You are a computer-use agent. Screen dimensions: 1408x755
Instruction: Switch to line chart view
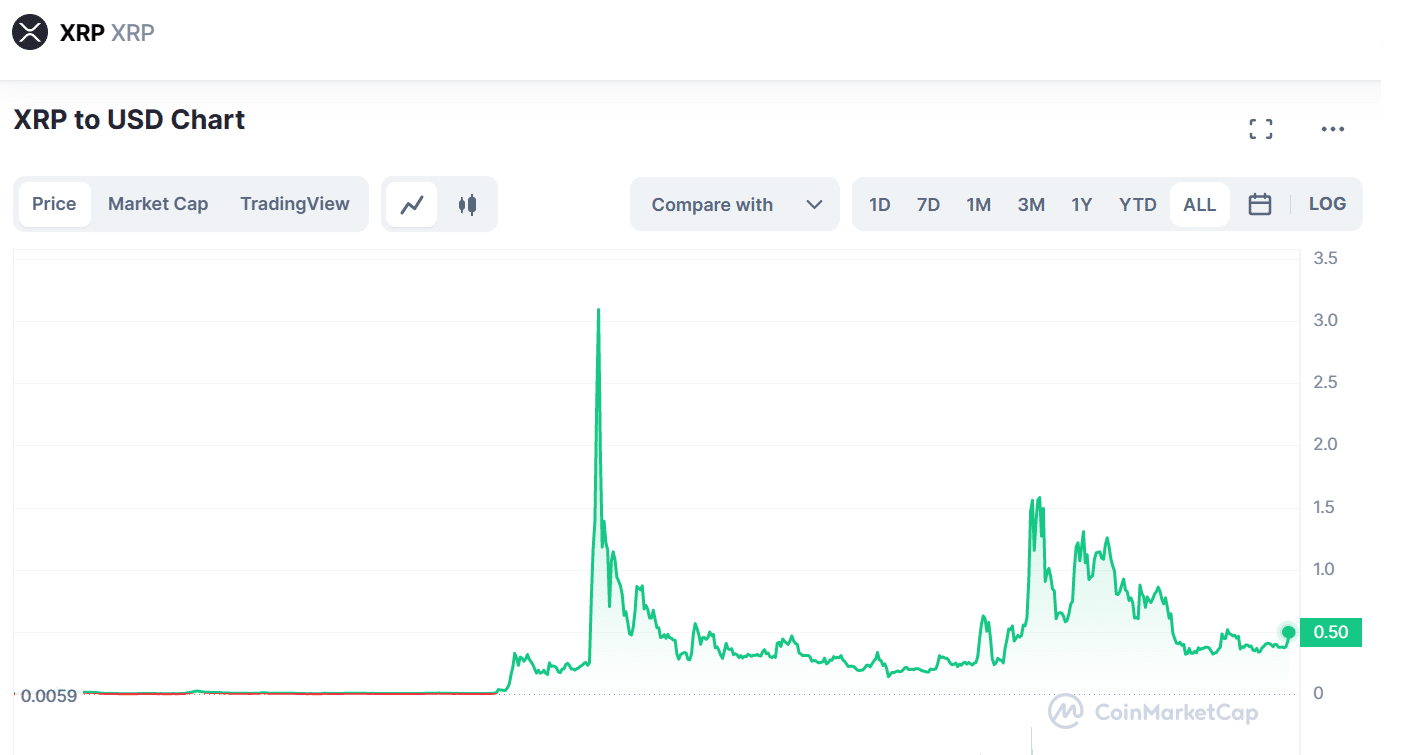pyautogui.click(x=412, y=204)
